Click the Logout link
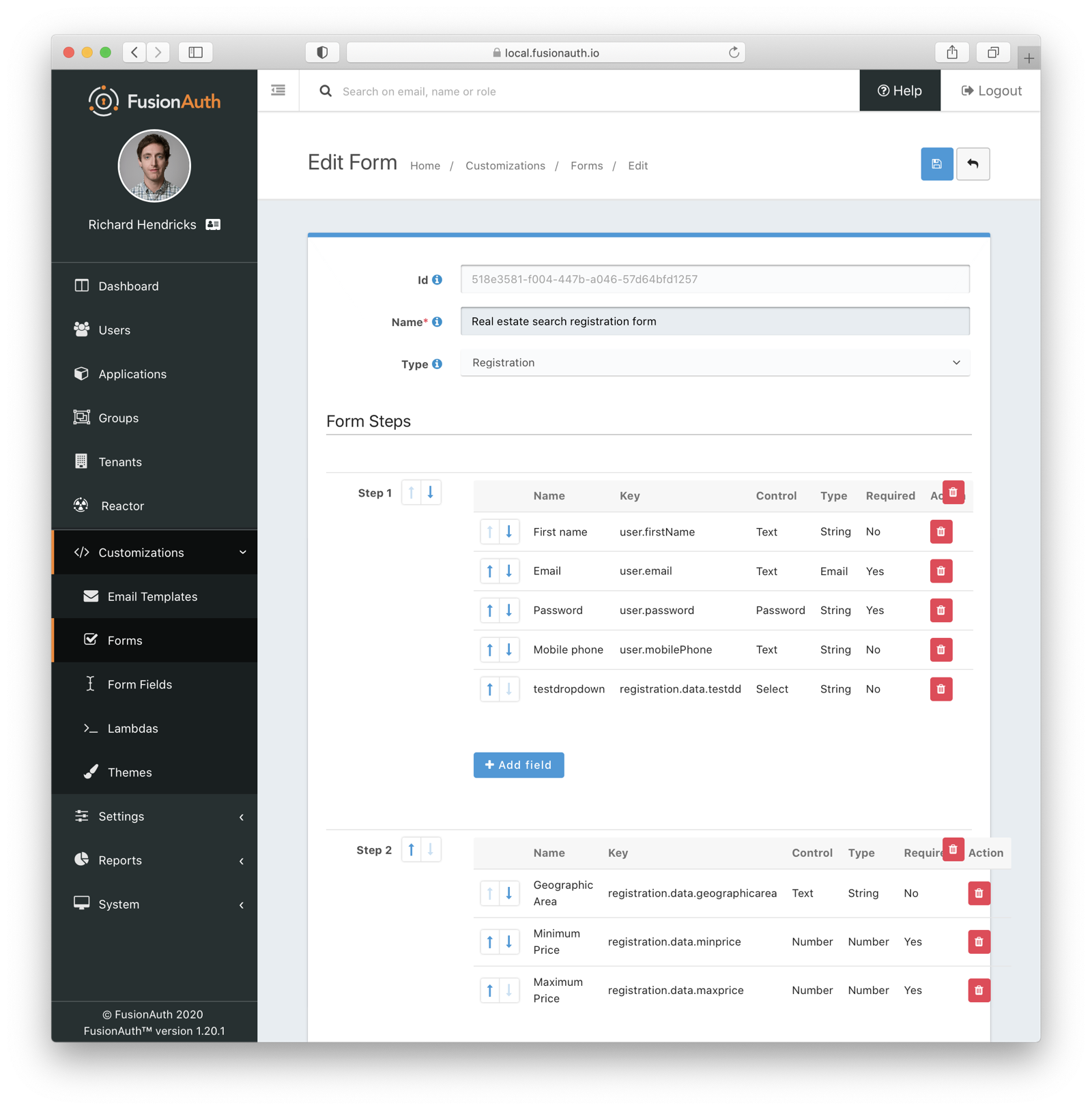 pos(991,91)
